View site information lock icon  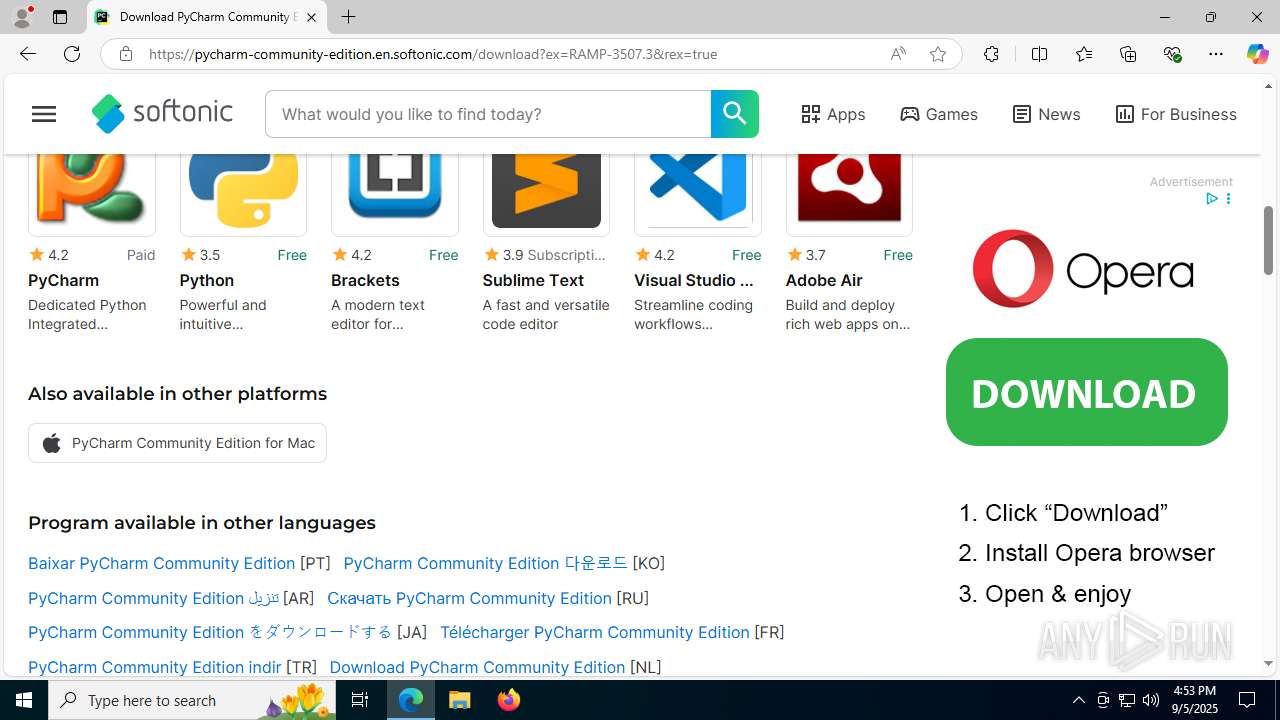[x=125, y=54]
